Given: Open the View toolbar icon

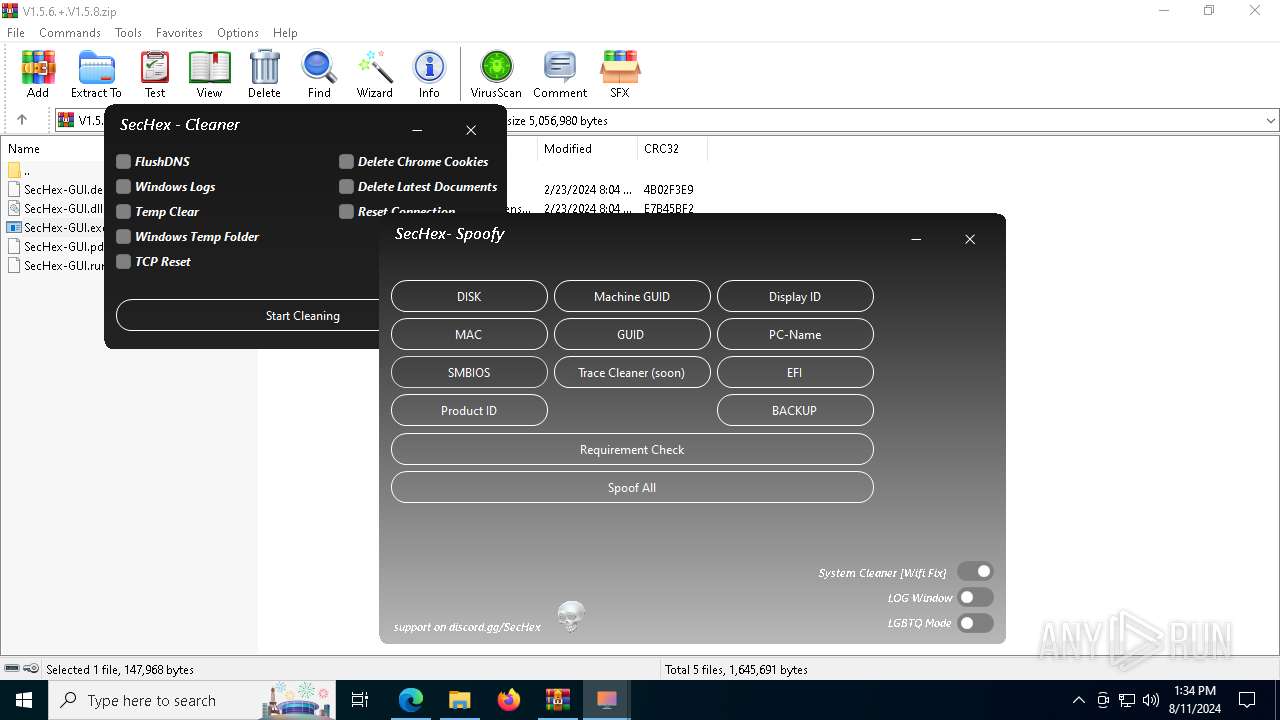Looking at the screenshot, I should (x=209, y=74).
